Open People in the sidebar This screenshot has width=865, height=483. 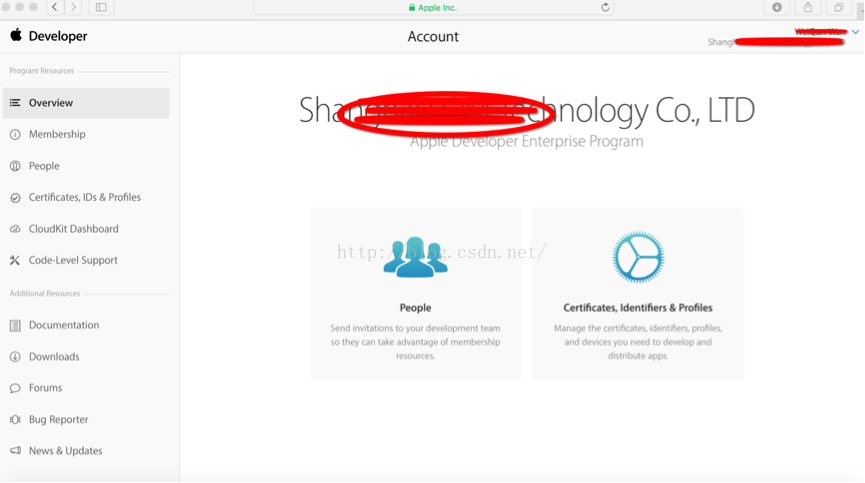[x=44, y=166]
